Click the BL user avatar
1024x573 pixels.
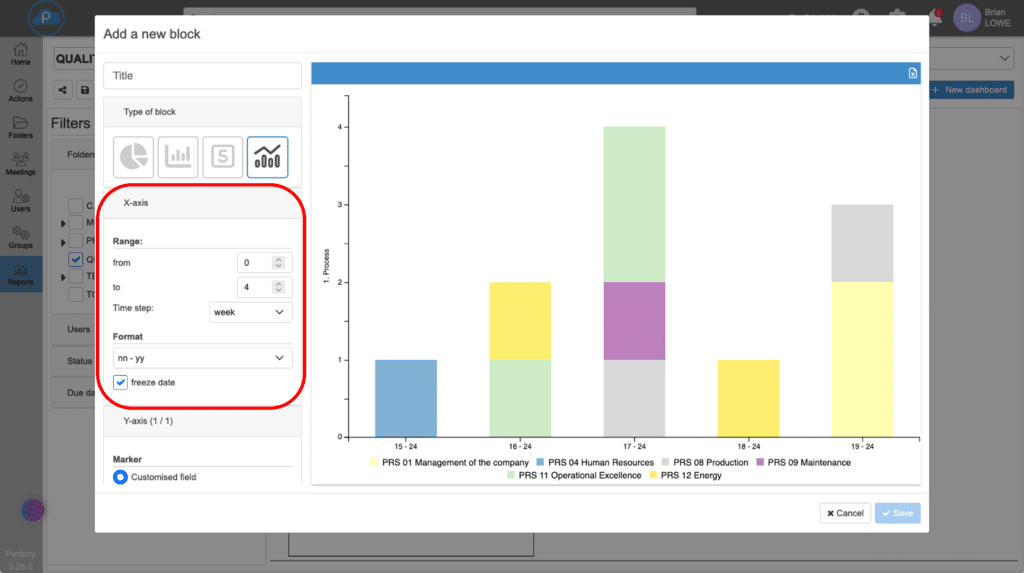[x=967, y=18]
